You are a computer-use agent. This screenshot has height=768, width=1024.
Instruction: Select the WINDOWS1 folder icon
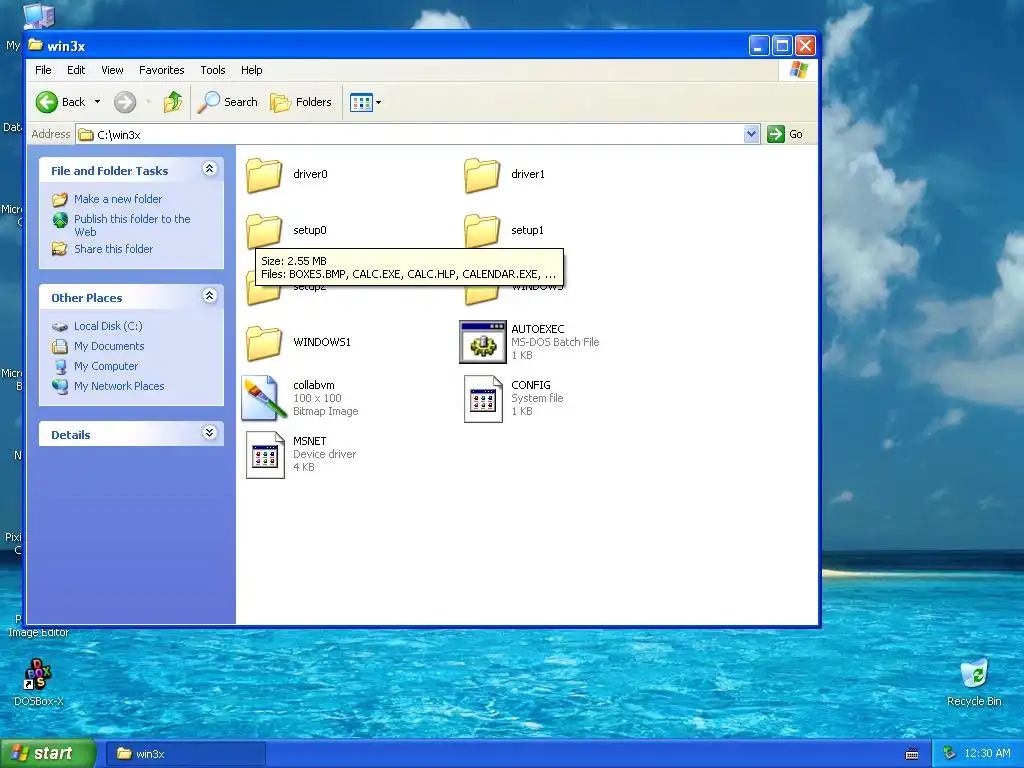click(264, 343)
